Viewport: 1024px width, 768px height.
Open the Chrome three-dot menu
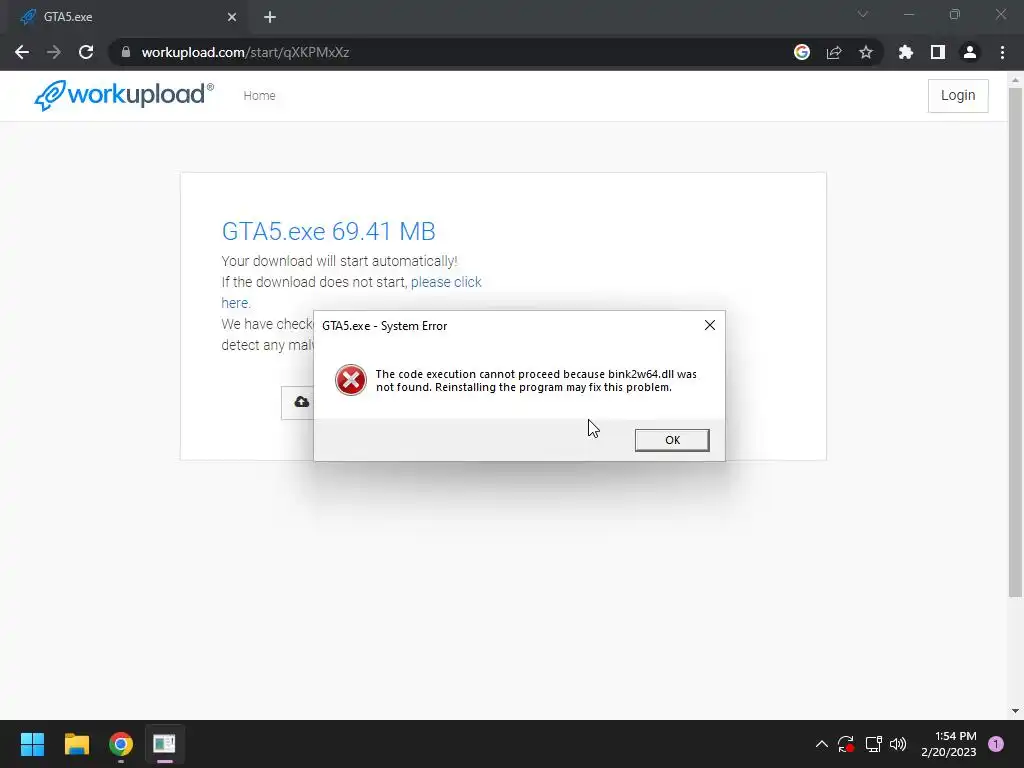(1002, 52)
